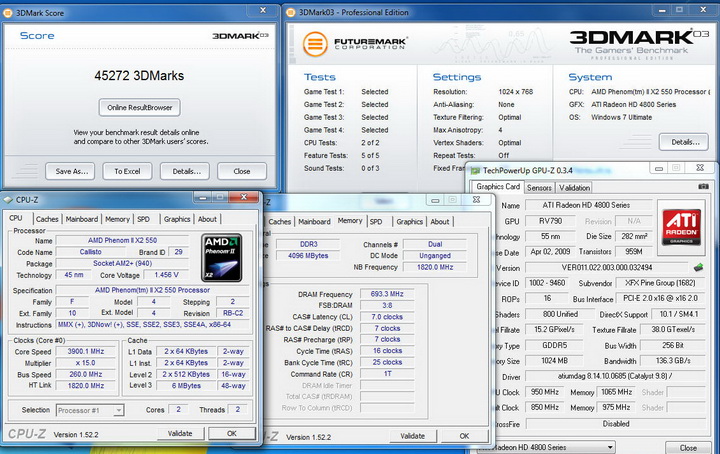The width and height of the screenshot is (720, 454).
Task: Open the About tab in front CPU-Z
Action: click(x=207, y=219)
